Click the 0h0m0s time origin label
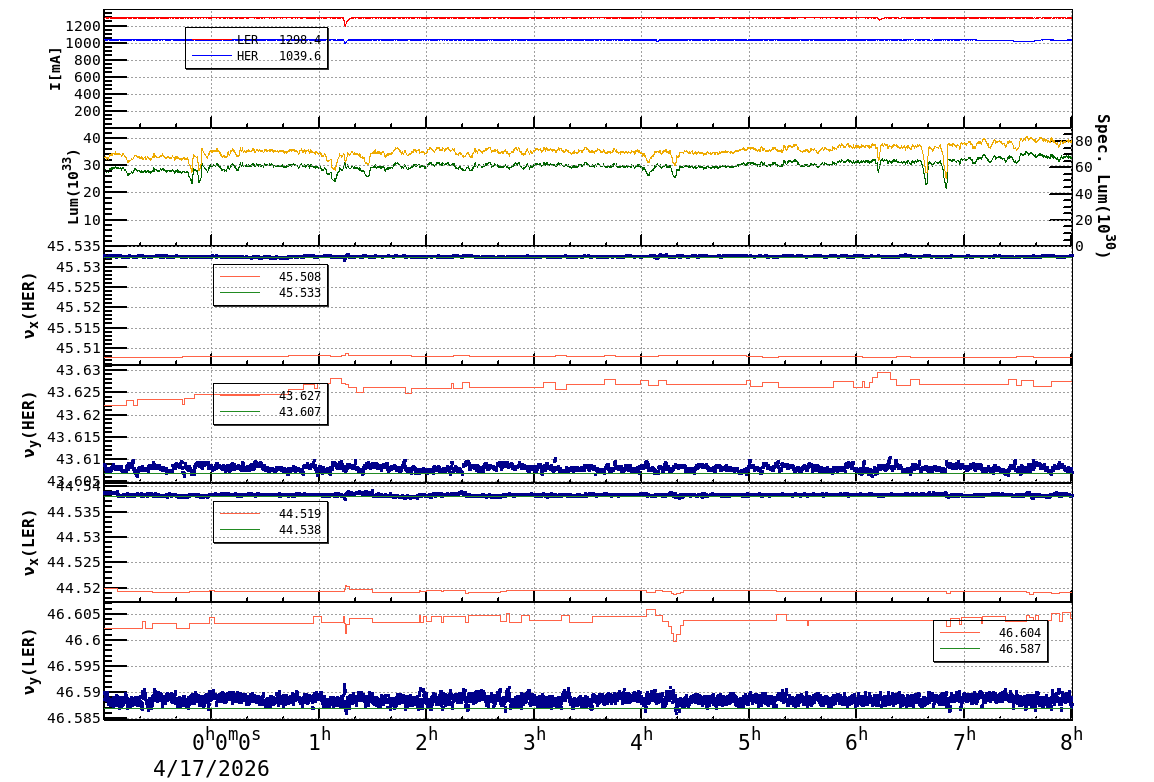This screenshot has width=1154, height=782. point(226,741)
